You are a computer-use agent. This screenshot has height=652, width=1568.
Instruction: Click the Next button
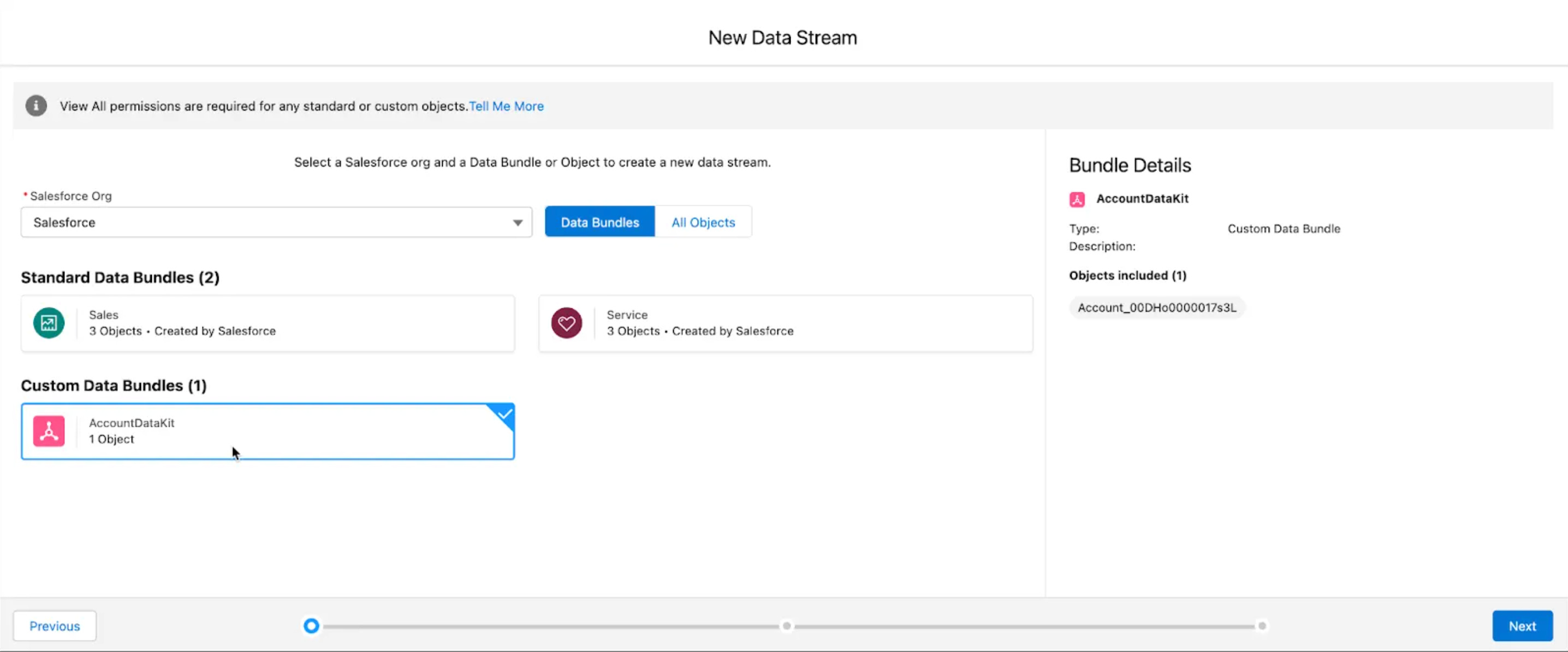point(1522,626)
